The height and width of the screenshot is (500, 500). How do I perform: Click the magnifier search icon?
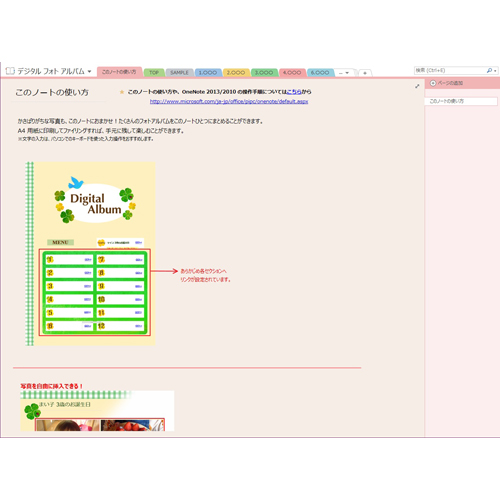tap(489, 70)
